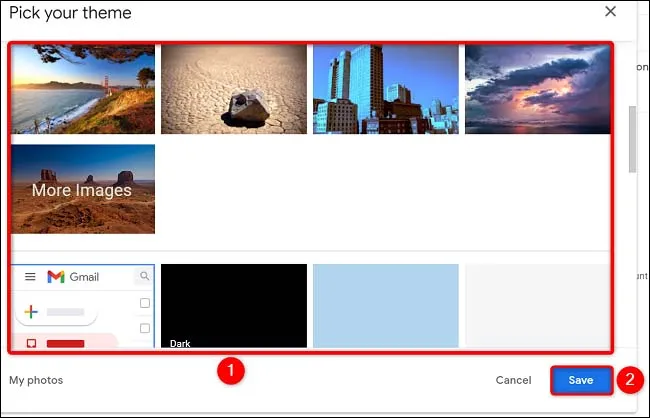Image resolution: width=650 pixels, height=418 pixels.
Task: Click the red inbox icon in preview
Action: pyautogui.click(x=31, y=343)
